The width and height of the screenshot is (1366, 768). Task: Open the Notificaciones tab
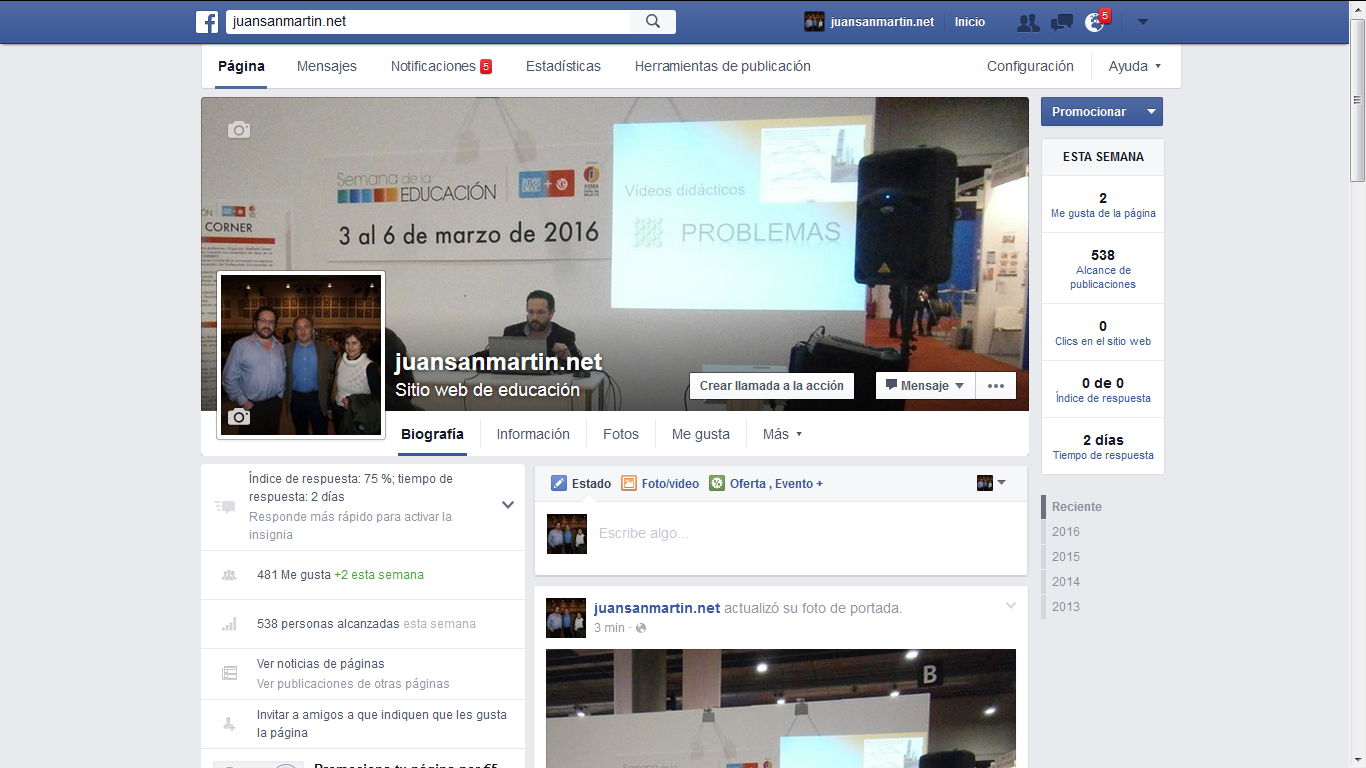point(441,66)
